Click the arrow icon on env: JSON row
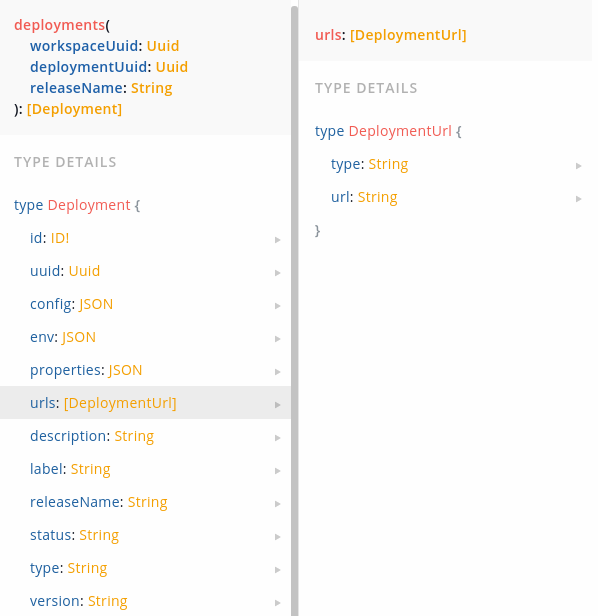 (x=277, y=339)
